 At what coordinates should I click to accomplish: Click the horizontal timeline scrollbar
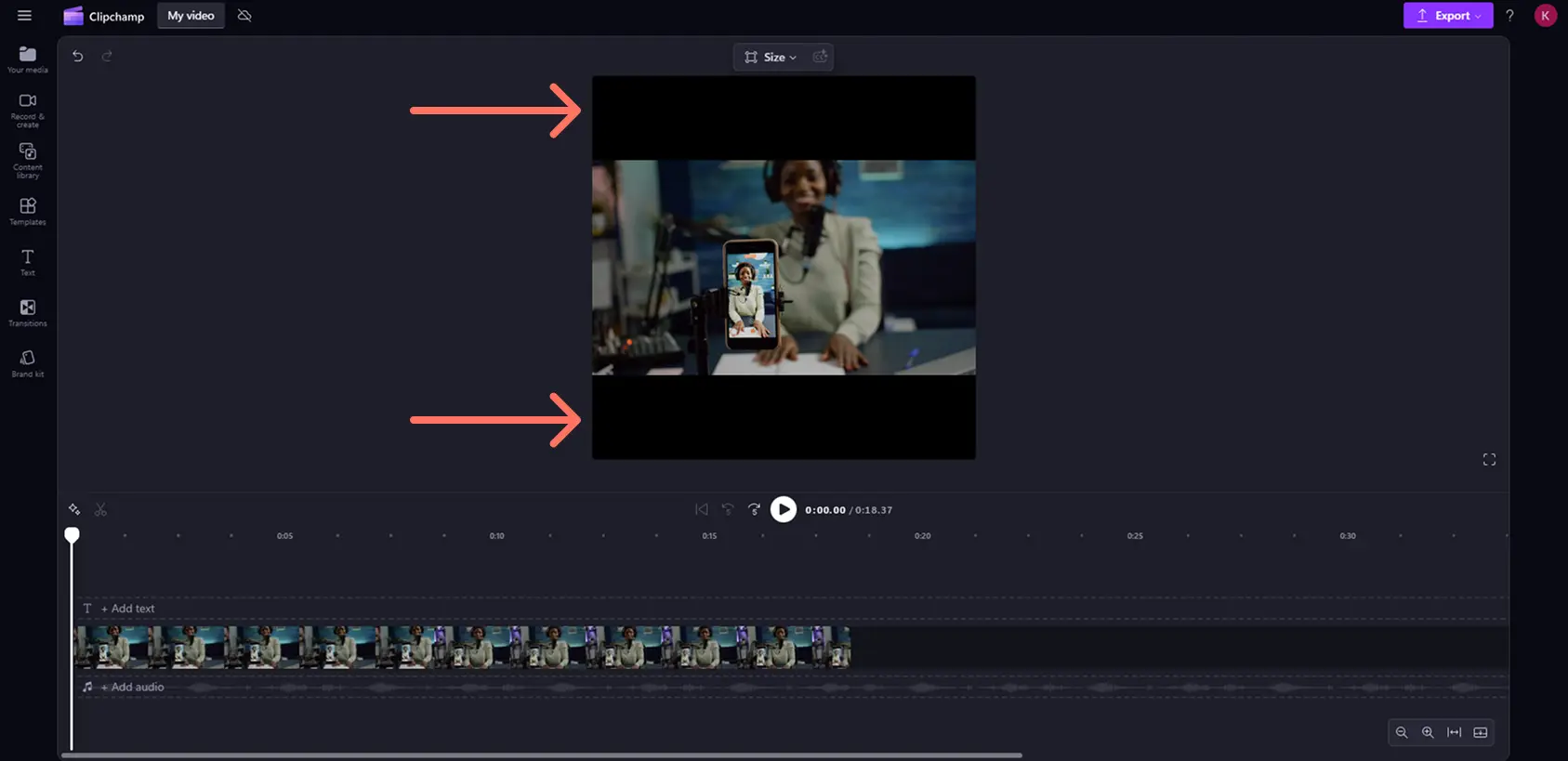coord(541,755)
